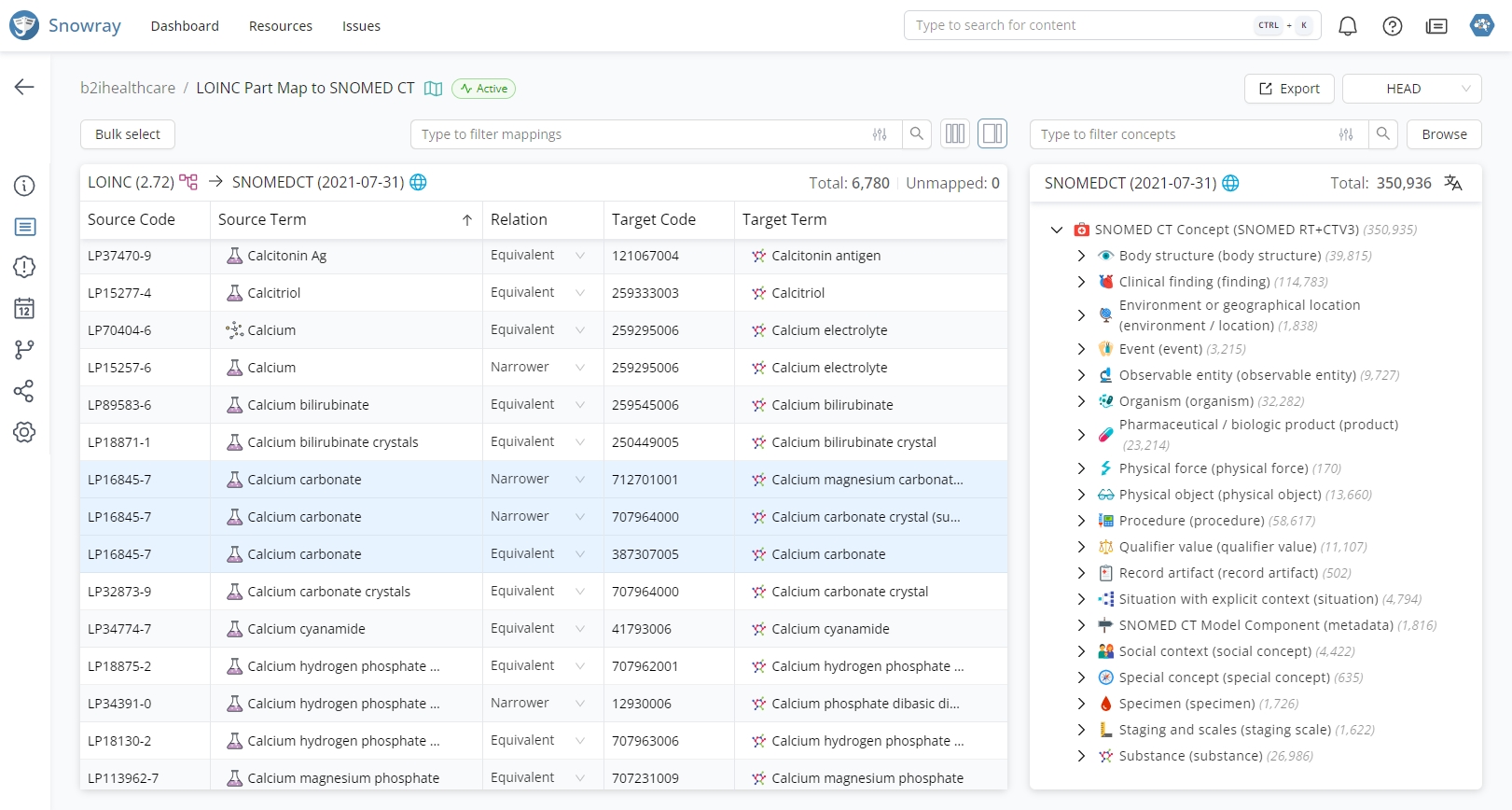The height and width of the screenshot is (810, 1512).
Task: Click the Export button
Action: coord(1289,89)
